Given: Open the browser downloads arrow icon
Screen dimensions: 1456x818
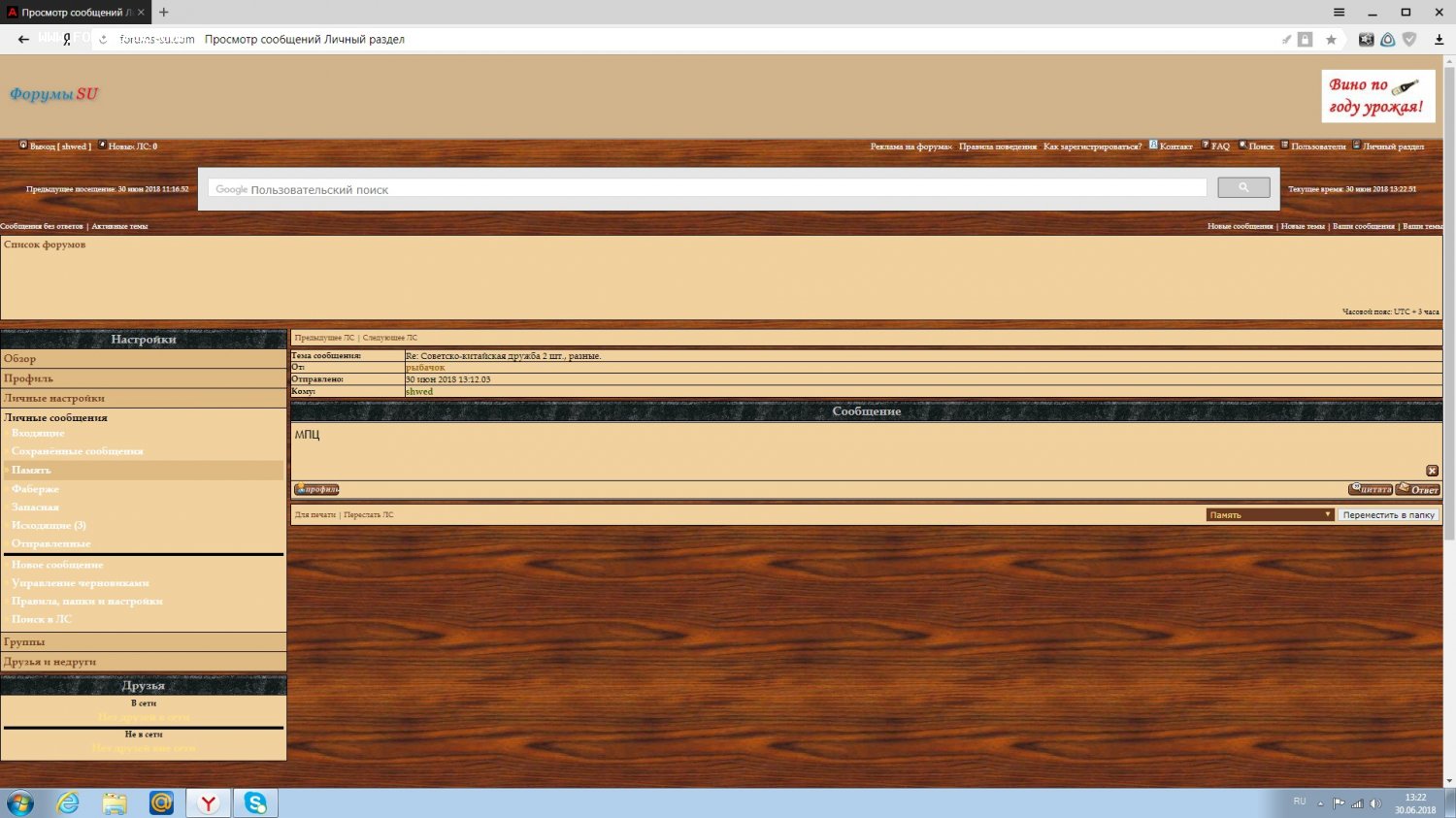Looking at the screenshot, I should pos(1439,40).
